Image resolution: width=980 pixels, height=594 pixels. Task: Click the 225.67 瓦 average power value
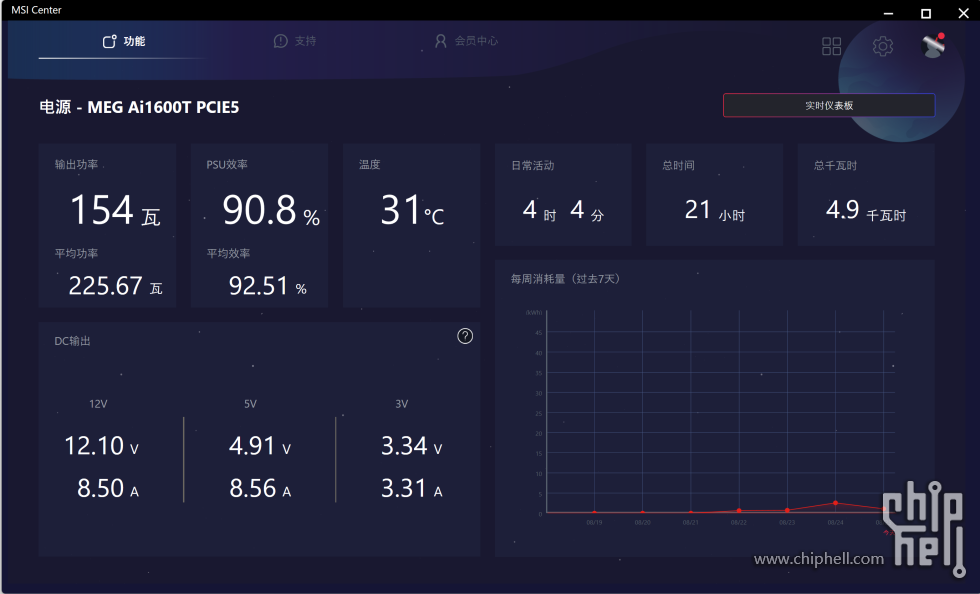coord(115,286)
